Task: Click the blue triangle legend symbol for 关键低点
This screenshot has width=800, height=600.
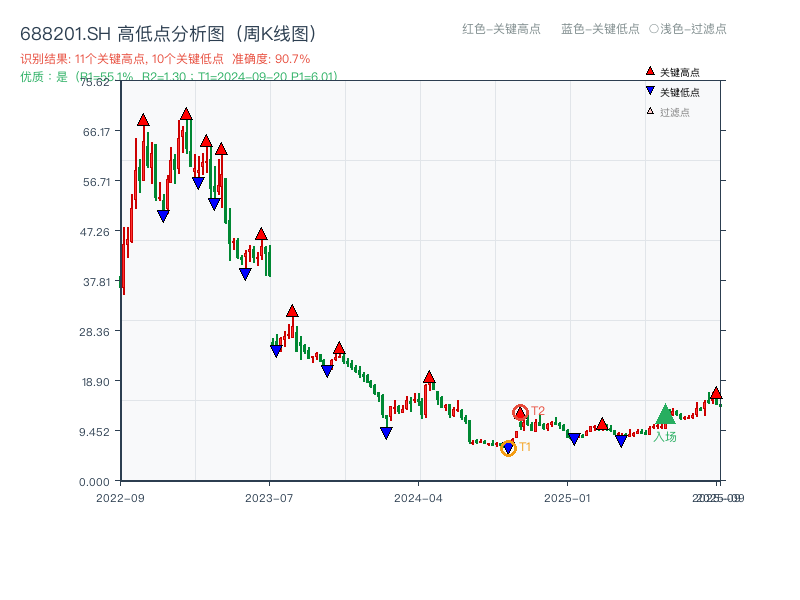Action: pyautogui.click(x=650, y=90)
